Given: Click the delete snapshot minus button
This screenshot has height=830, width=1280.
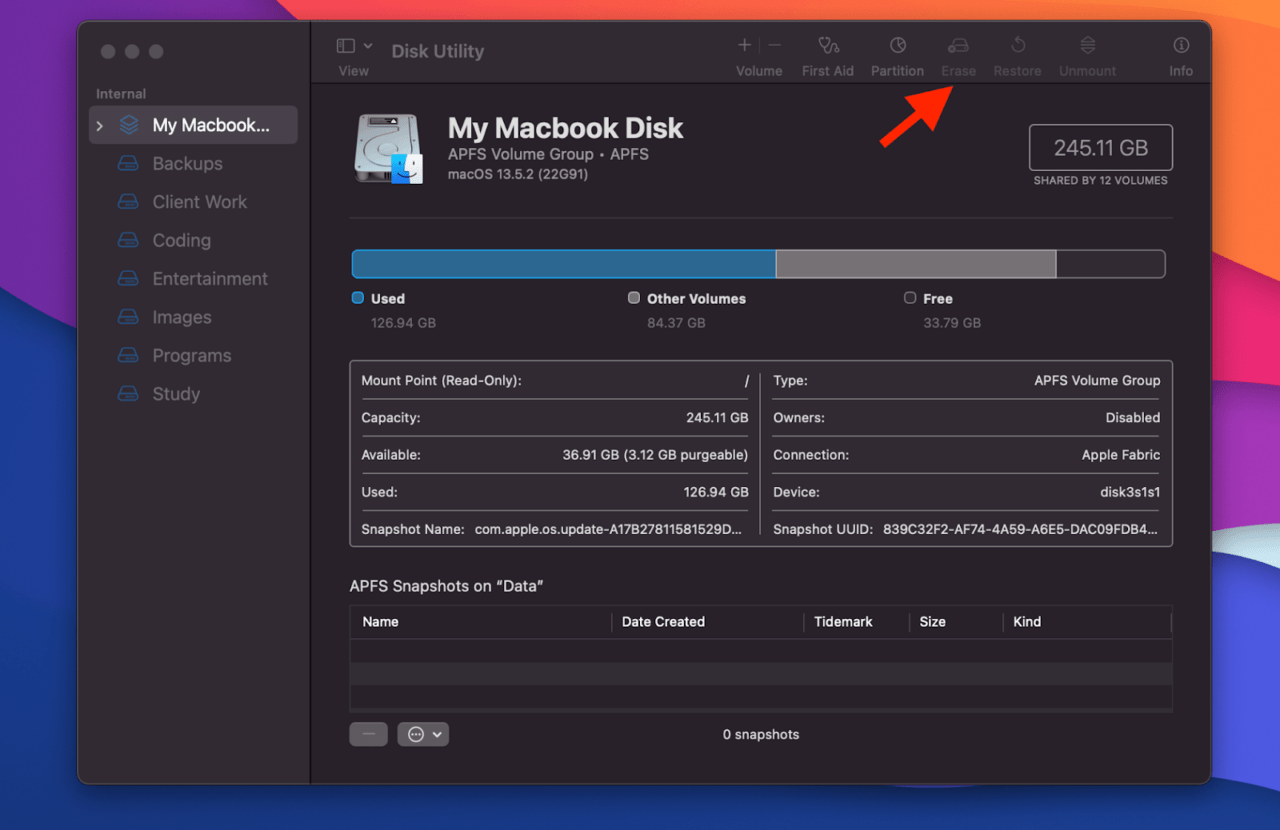Looking at the screenshot, I should point(368,734).
